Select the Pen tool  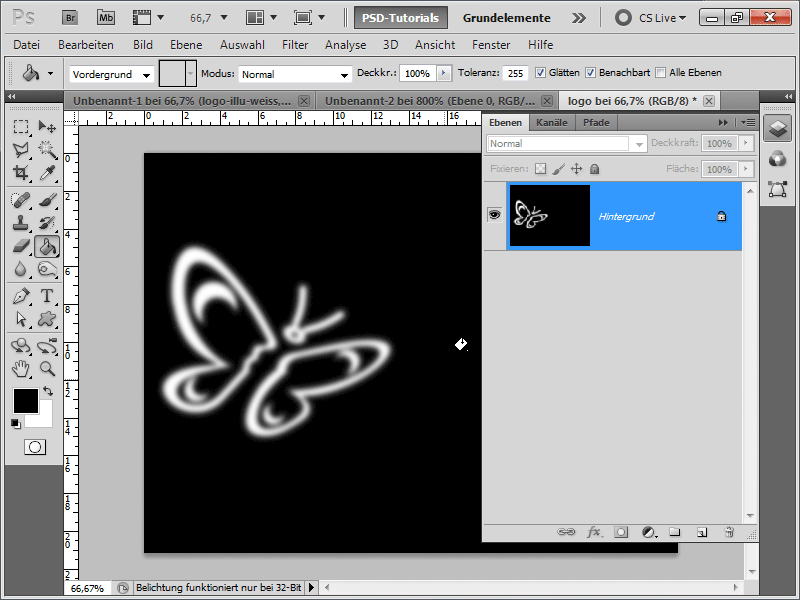click(x=21, y=296)
